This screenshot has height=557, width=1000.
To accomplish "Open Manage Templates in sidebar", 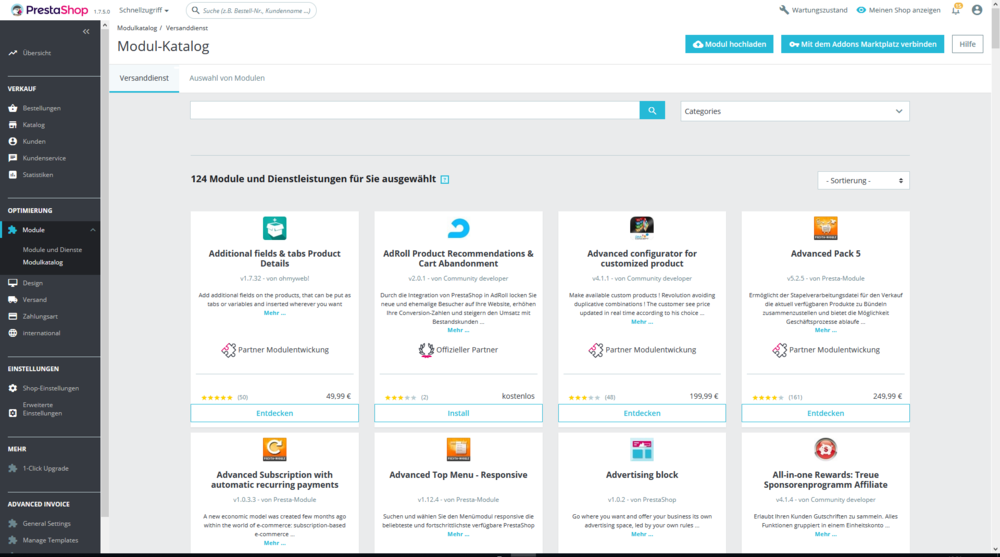I will point(50,540).
